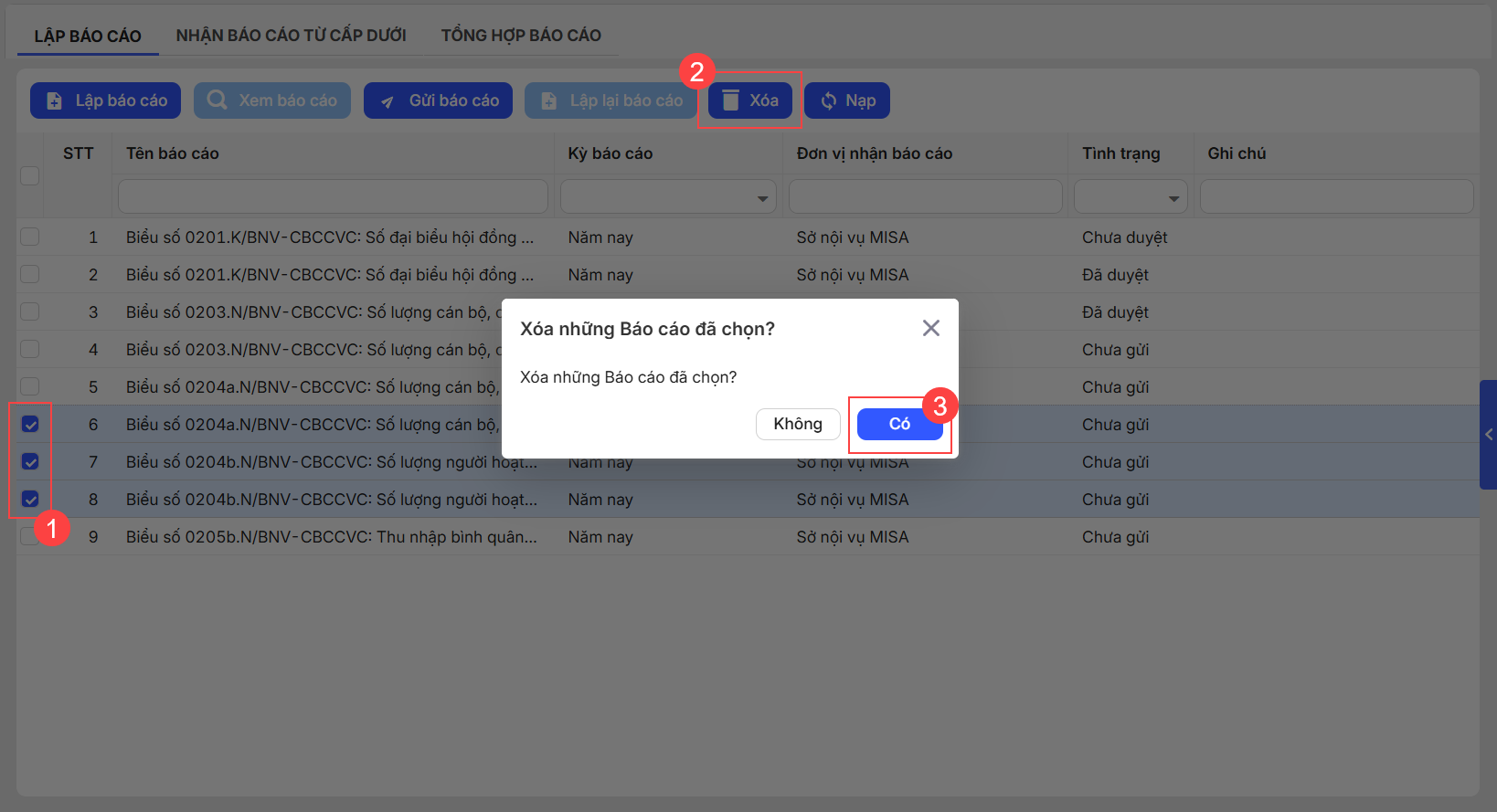Tick the checkbox for row 1
Image resolution: width=1497 pixels, height=812 pixels.
point(30,237)
